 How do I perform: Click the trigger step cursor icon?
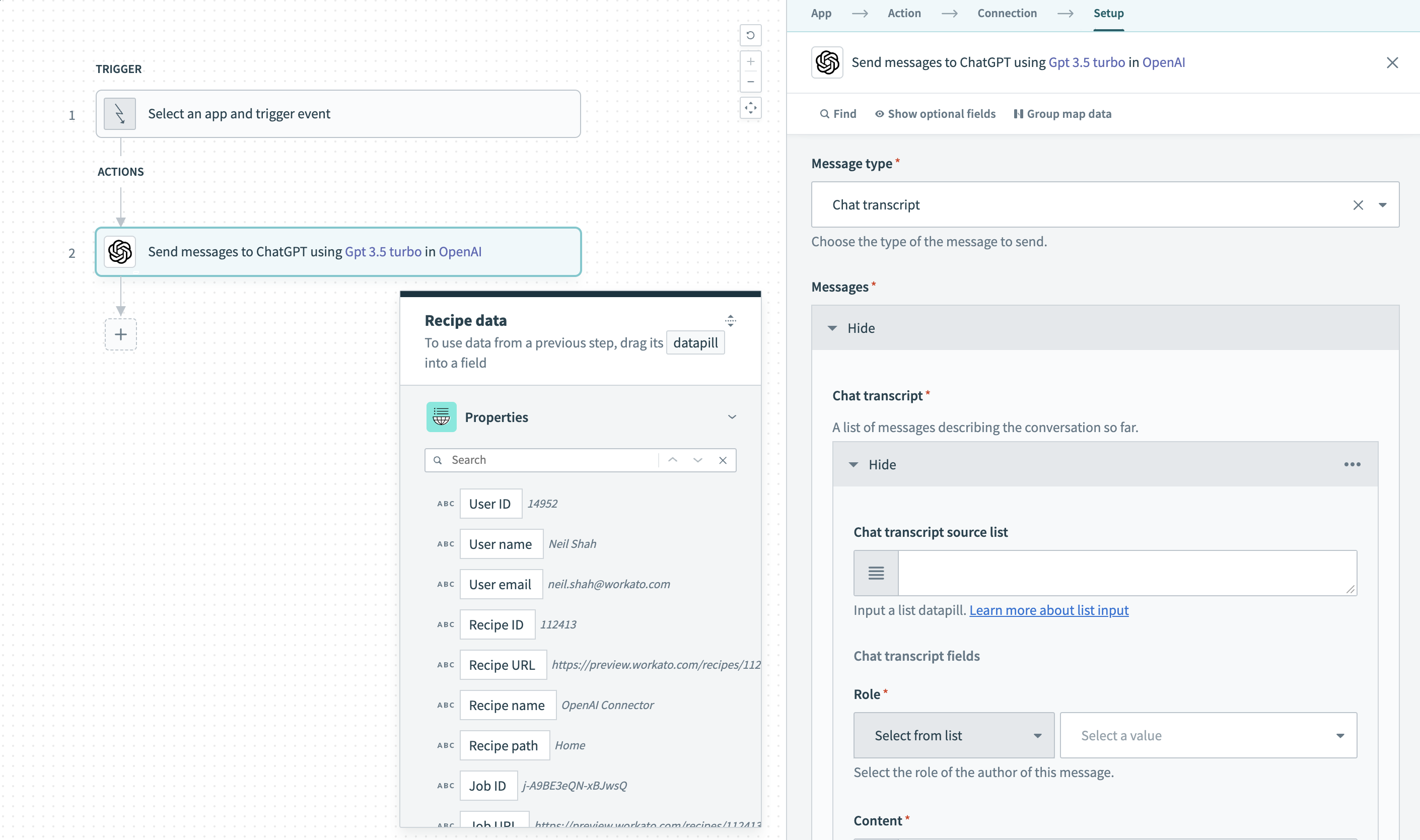[x=119, y=112]
